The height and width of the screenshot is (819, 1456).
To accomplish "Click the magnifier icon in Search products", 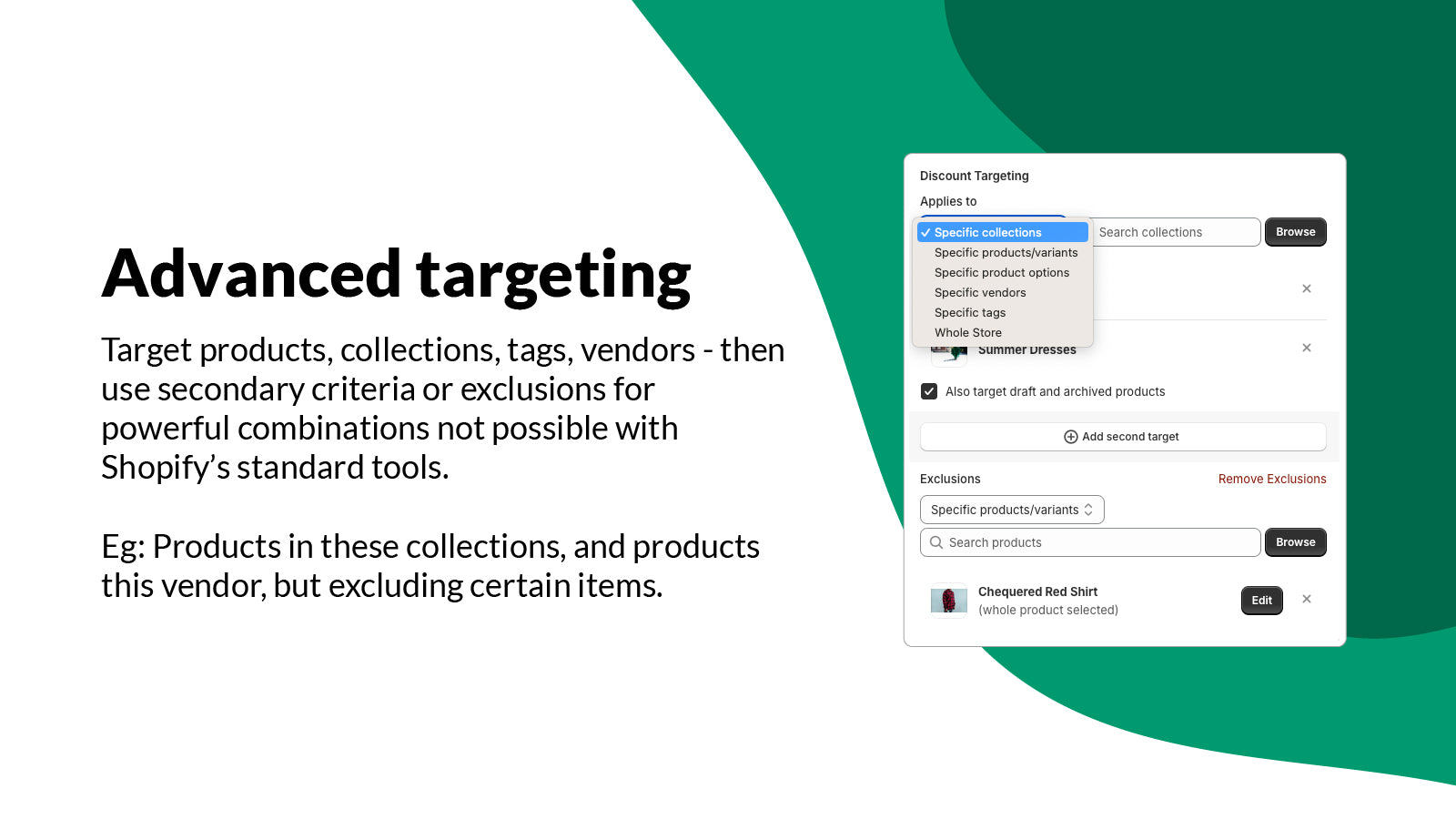I will [936, 542].
